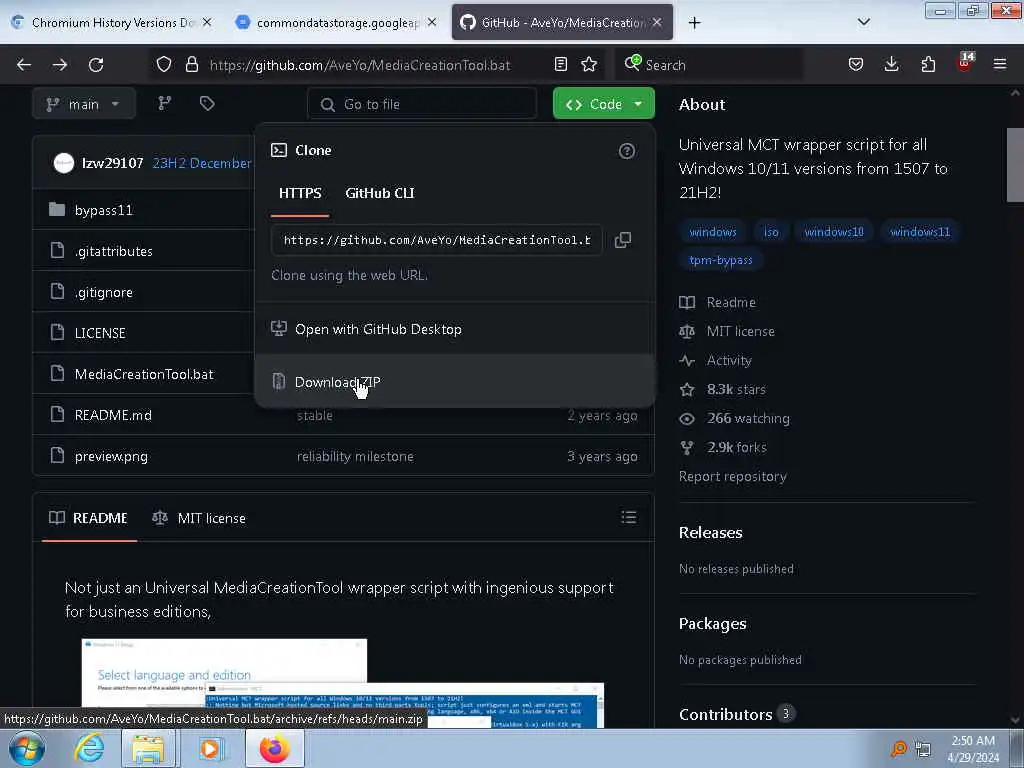Click the windows11 topic tag
1024x768 pixels.
point(920,232)
